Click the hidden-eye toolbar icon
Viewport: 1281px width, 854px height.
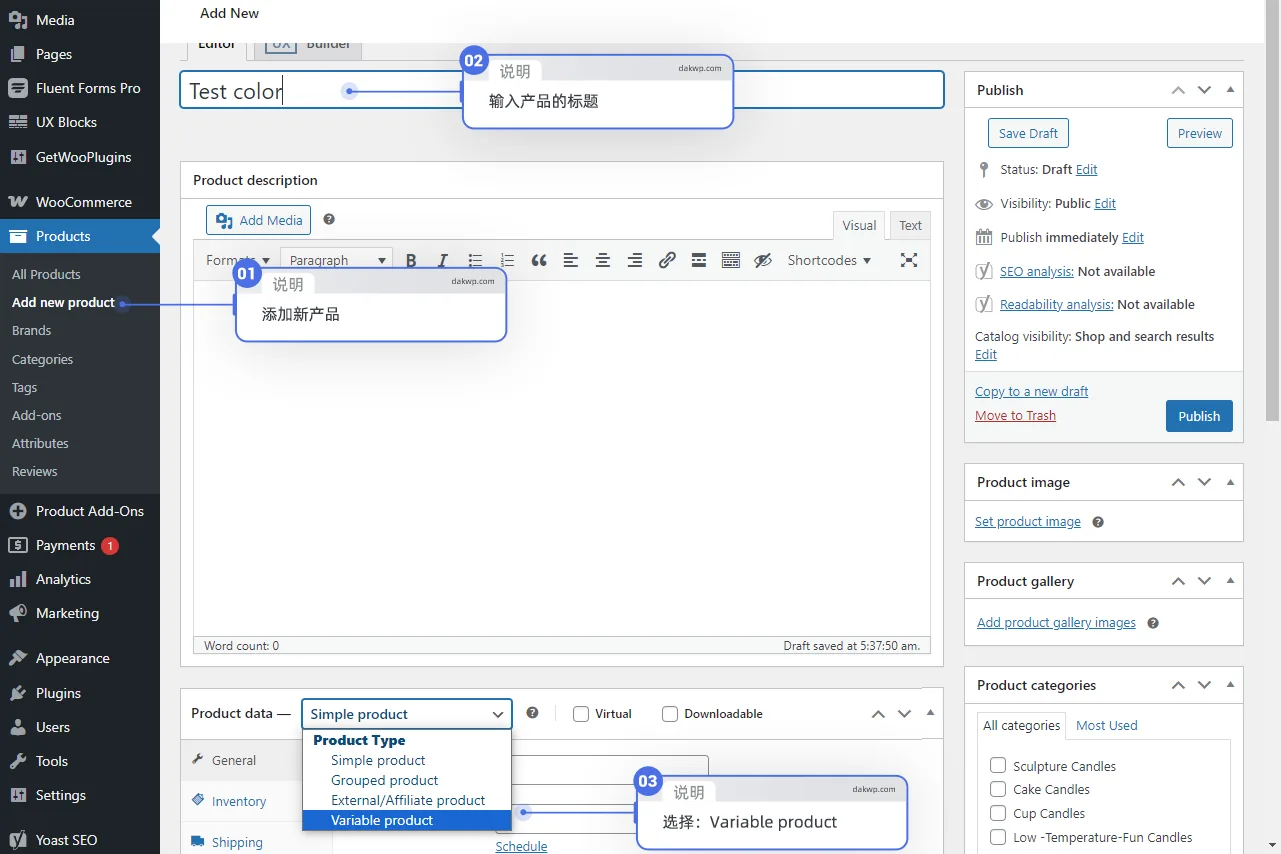click(763, 260)
